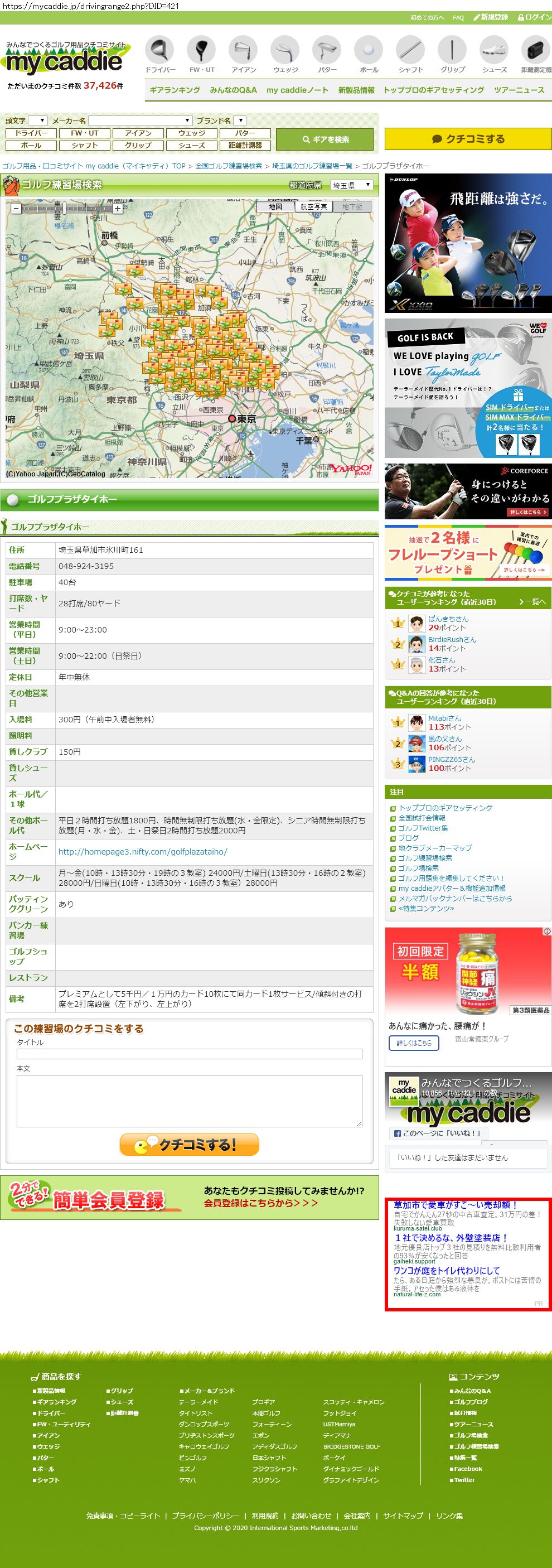The image size is (552, 1568).
Task: Open 埼玉県のゴルフ練習場一覧 breadcrumb link
Action: coord(312,166)
